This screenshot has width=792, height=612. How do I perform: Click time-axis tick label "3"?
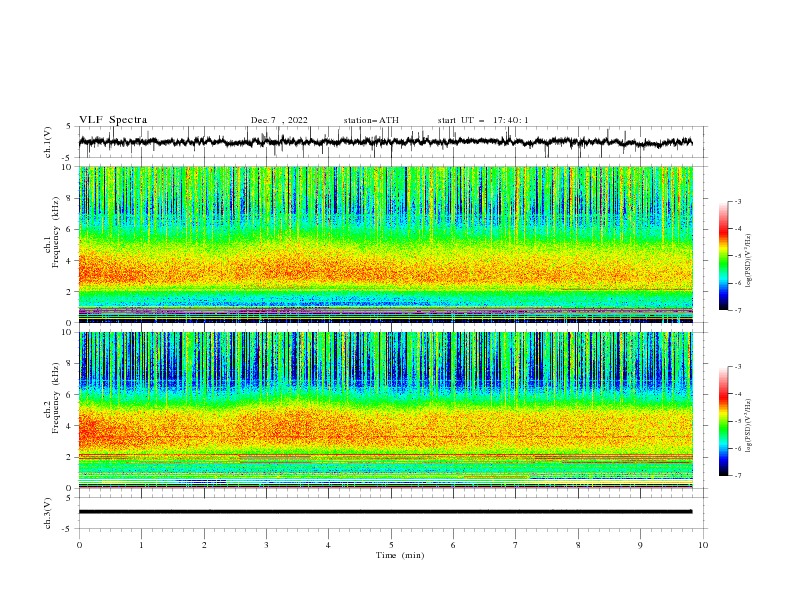pyautogui.click(x=266, y=545)
